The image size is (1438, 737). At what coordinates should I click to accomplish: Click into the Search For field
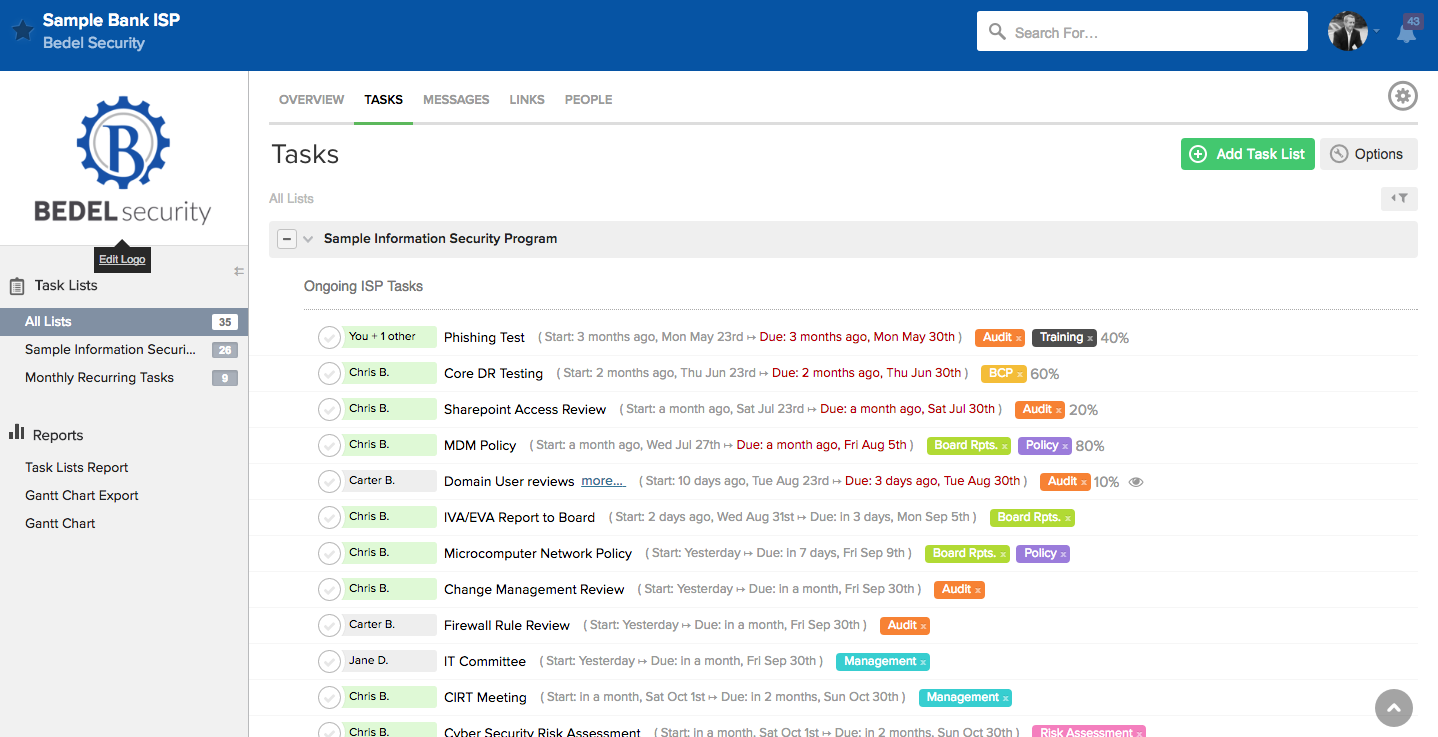(1142, 32)
